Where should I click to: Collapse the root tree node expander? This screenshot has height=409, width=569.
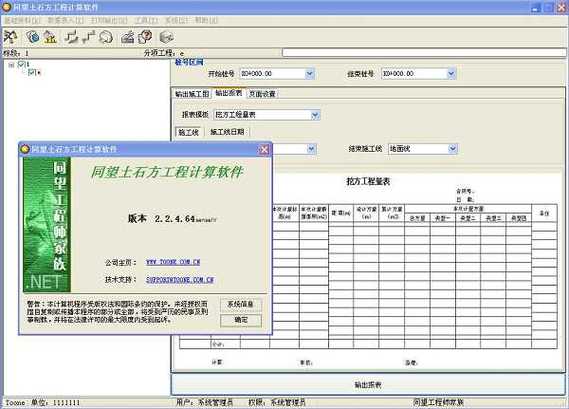pos(11,65)
